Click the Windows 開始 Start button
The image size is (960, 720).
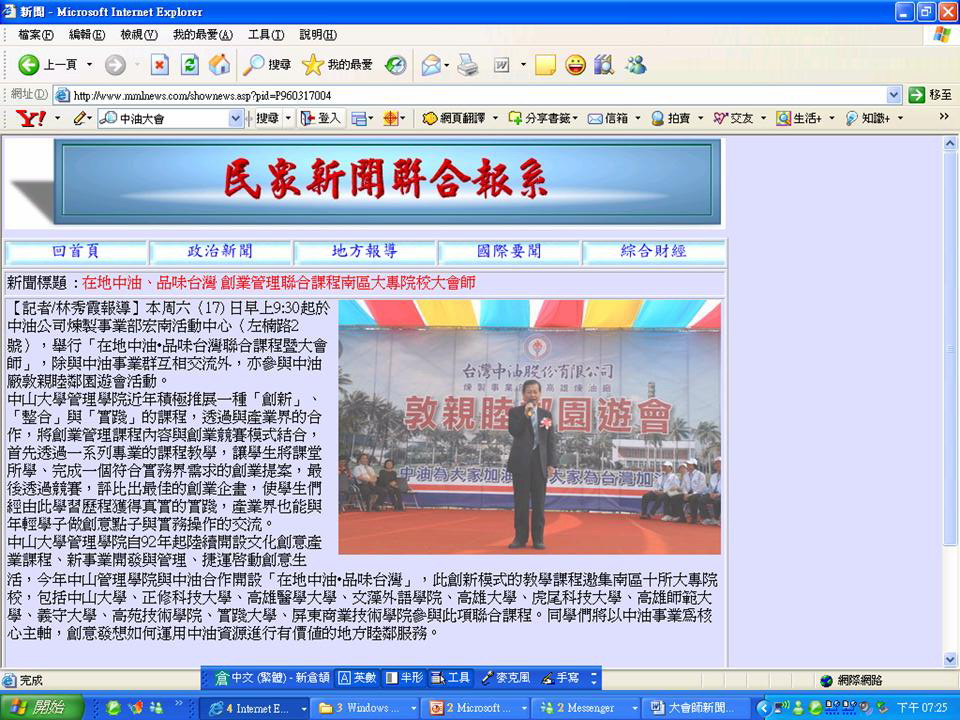pos(42,708)
